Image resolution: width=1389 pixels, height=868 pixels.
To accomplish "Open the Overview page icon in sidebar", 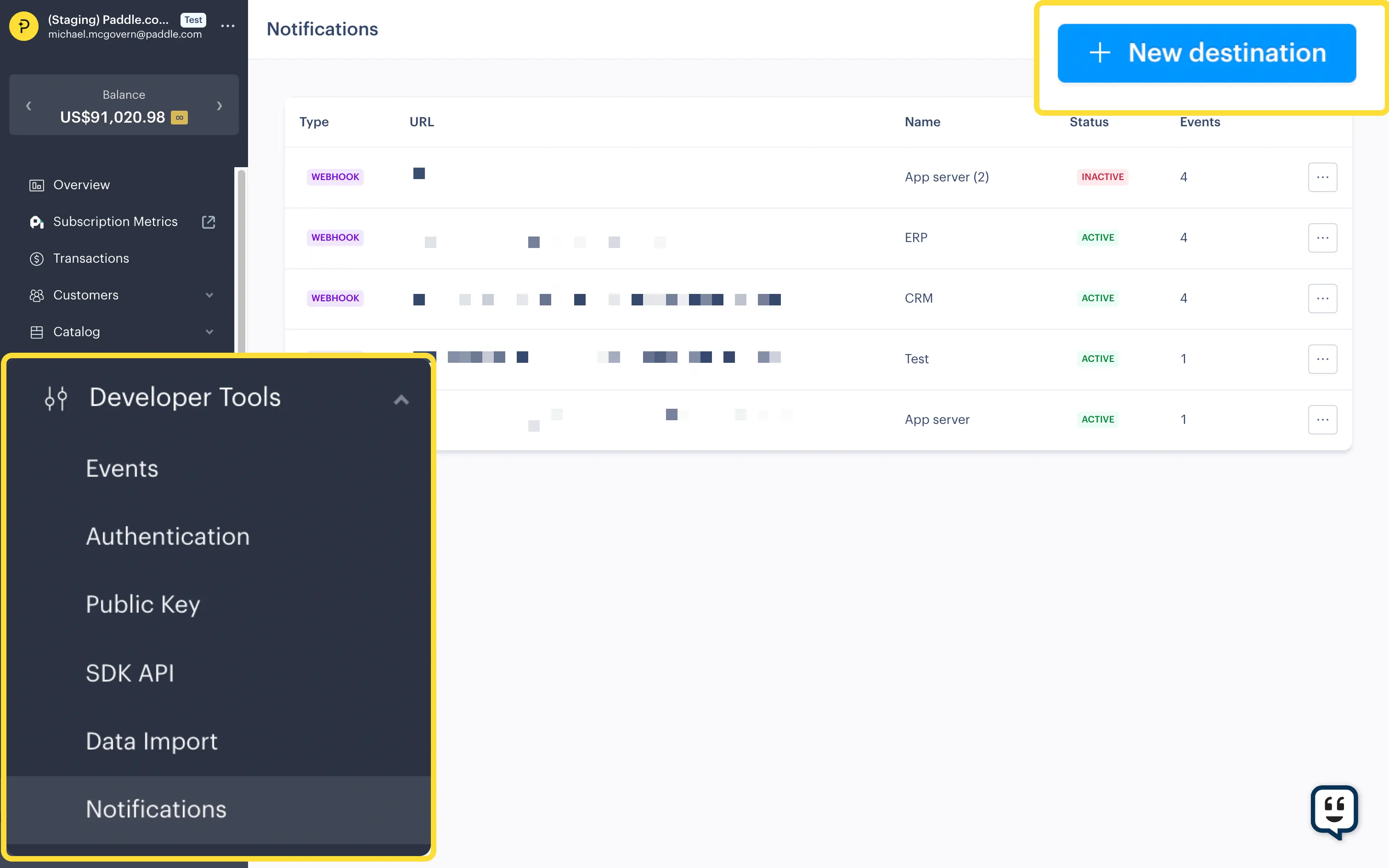I will (x=36, y=184).
